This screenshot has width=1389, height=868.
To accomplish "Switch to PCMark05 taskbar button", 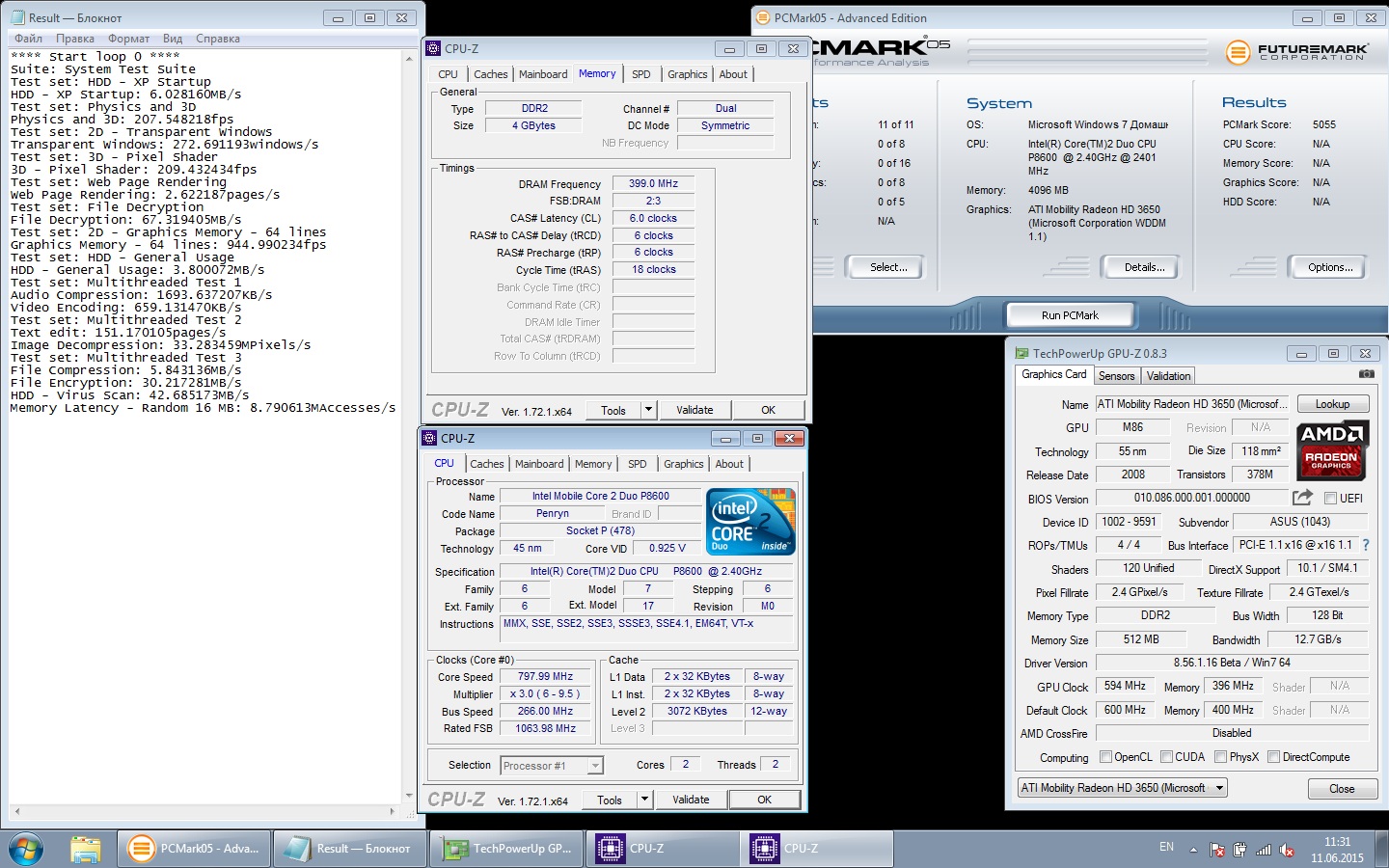I will click(193, 849).
